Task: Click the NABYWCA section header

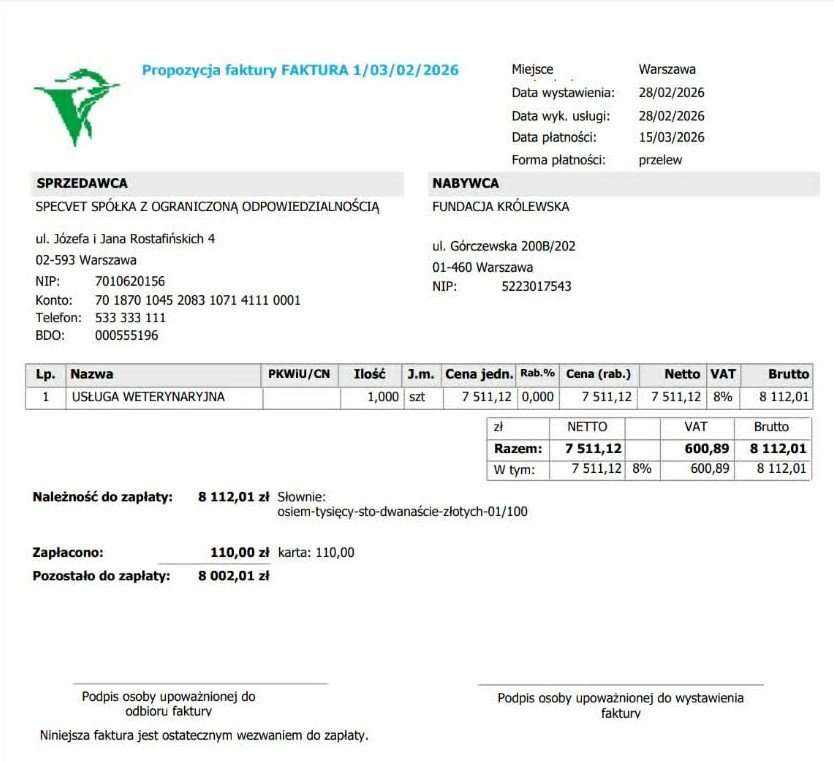Action: [465, 183]
